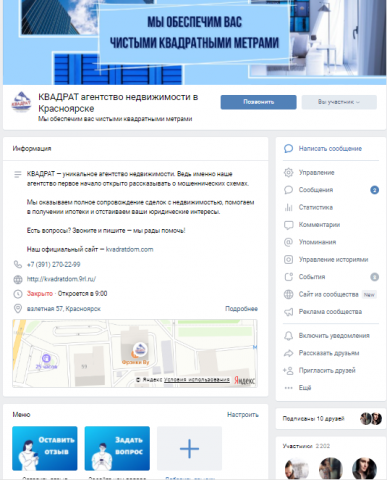The width and height of the screenshot is (387, 480).
Task: Click phone number +7 (391) 270-22-99
Action: [x=53, y=265]
